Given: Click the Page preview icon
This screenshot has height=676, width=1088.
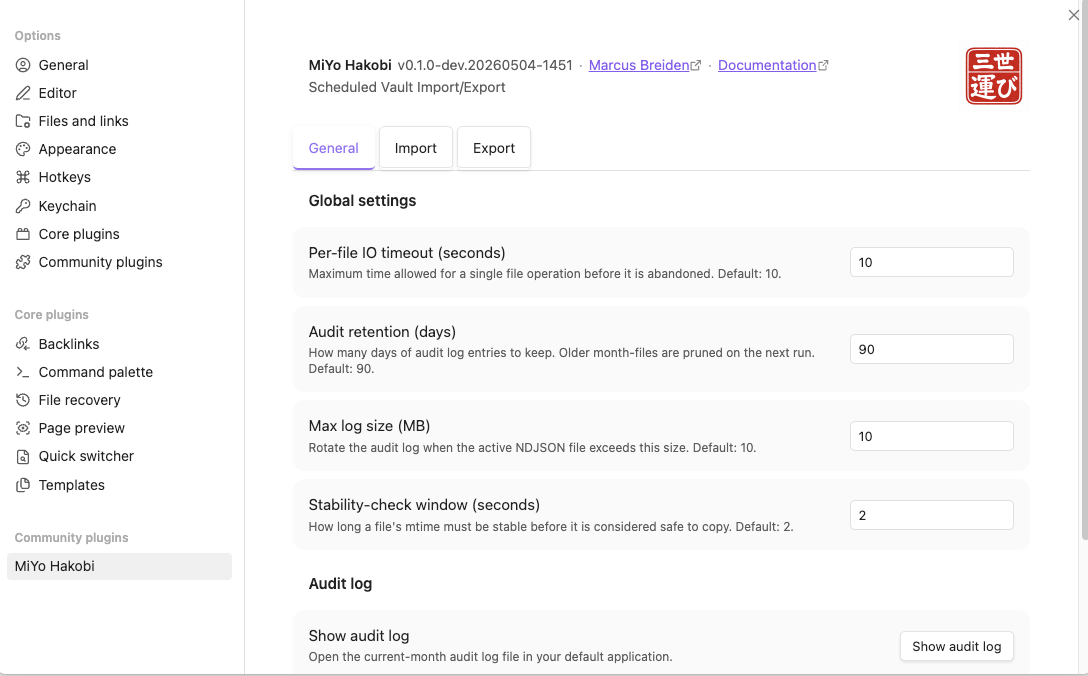Looking at the screenshot, I should (23, 428).
